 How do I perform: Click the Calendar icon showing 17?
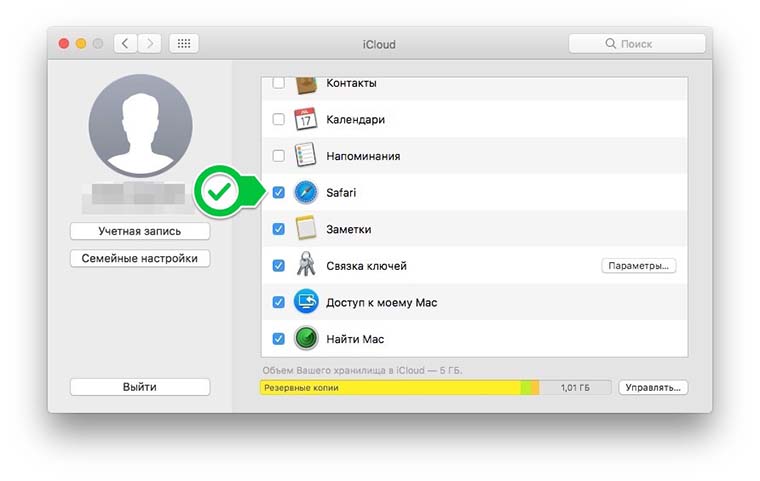[x=306, y=119]
